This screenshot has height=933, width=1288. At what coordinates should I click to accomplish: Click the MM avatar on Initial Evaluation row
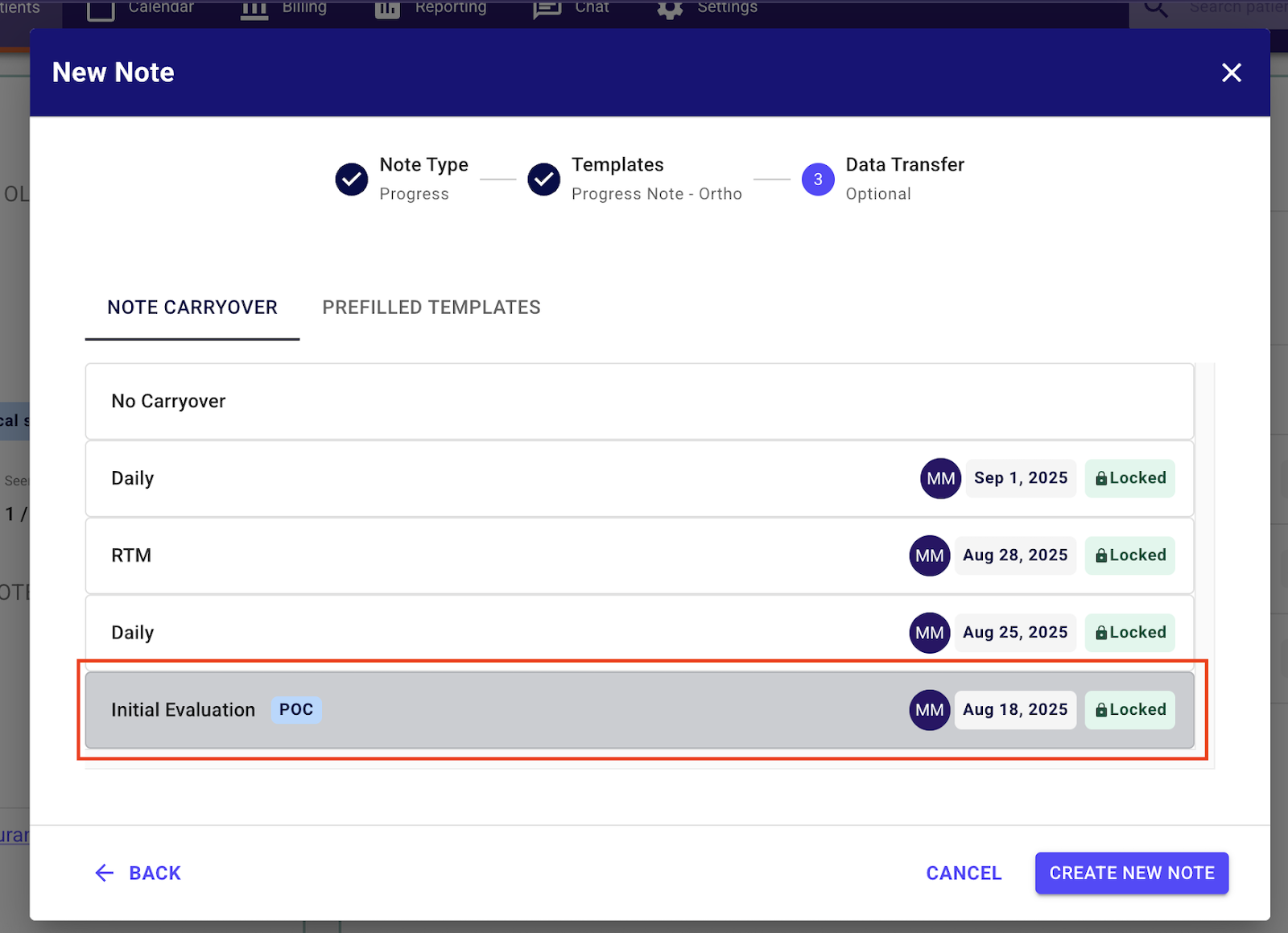pos(929,710)
